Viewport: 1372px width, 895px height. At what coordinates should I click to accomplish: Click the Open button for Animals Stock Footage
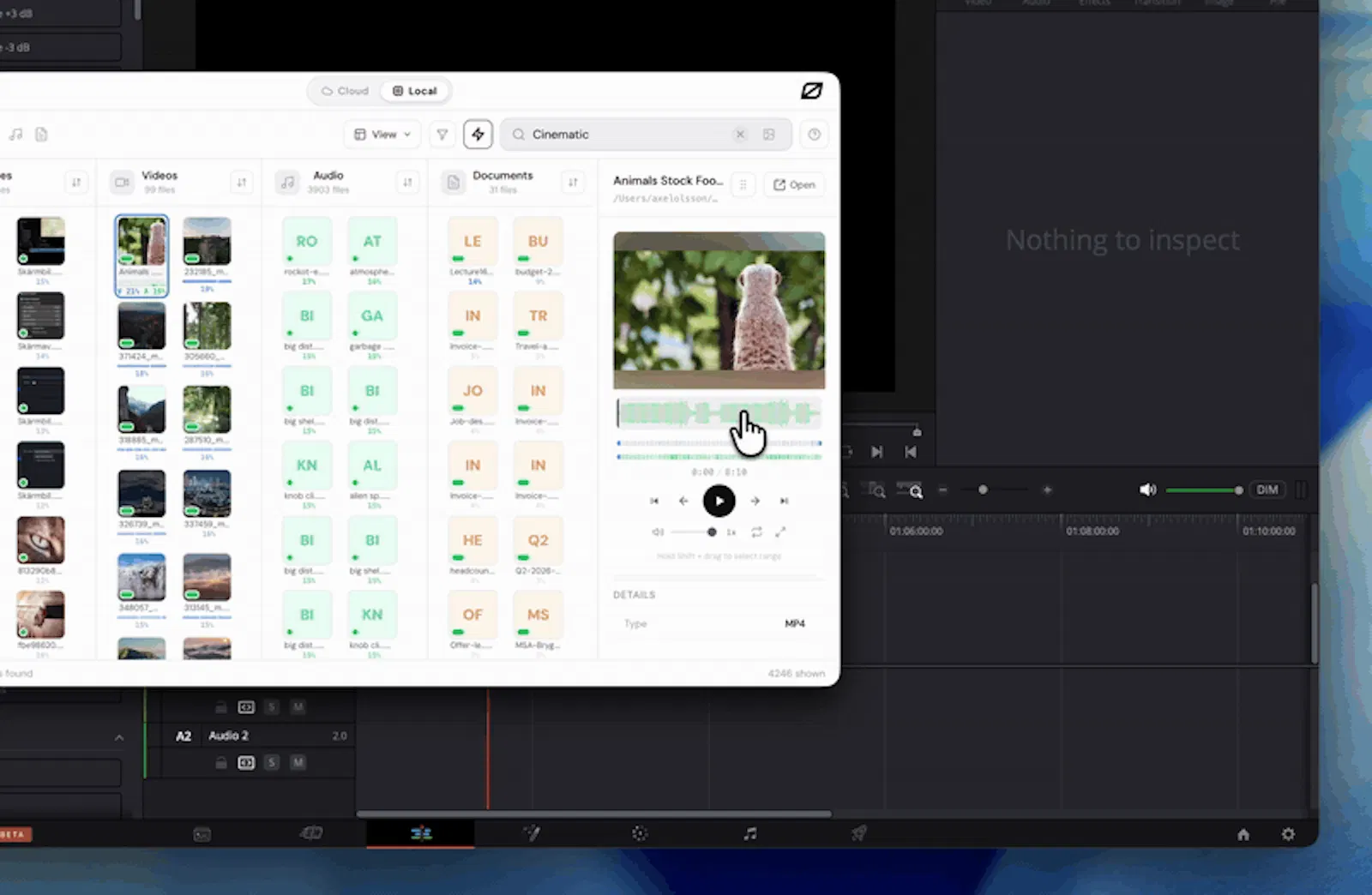[794, 184]
